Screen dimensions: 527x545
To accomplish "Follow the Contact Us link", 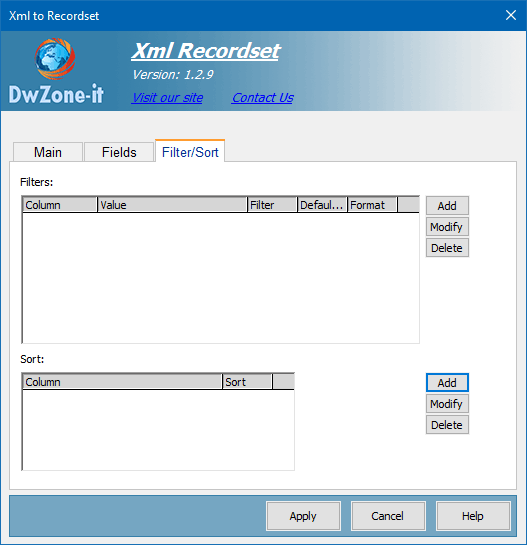I will click(263, 98).
